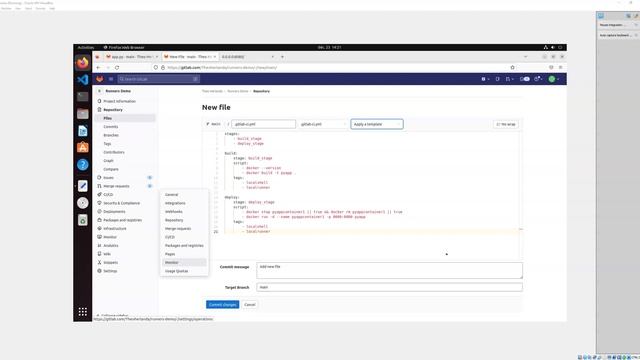The width and height of the screenshot is (640, 360).
Task: Open Firefox from the Ubuntu dock
Action: pos(82,63)
